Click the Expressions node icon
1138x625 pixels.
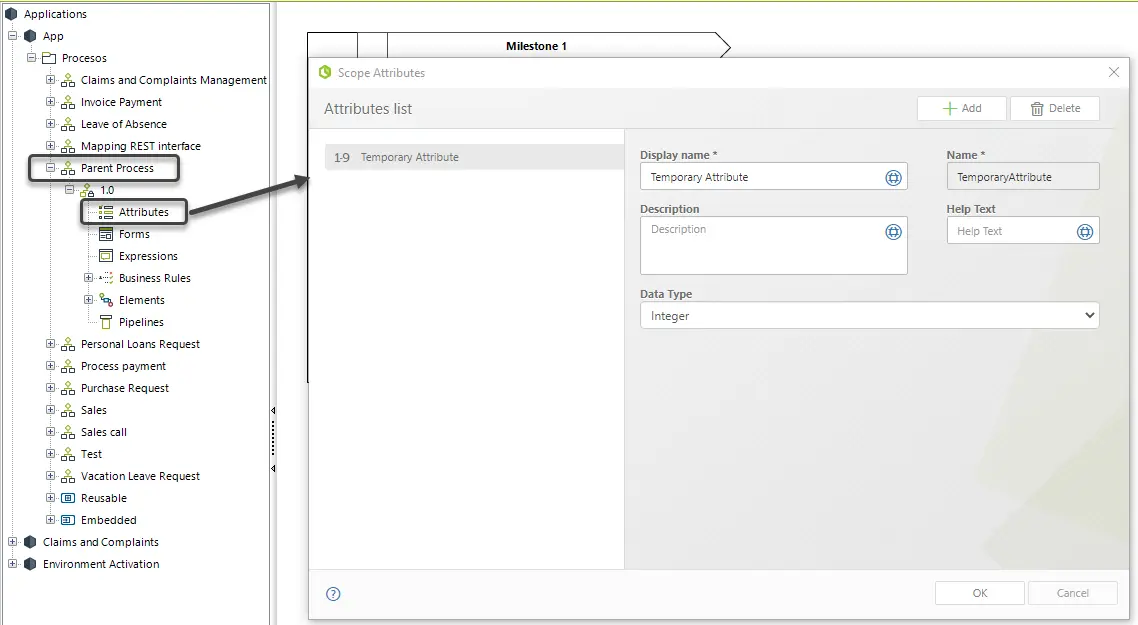[106, 256]
